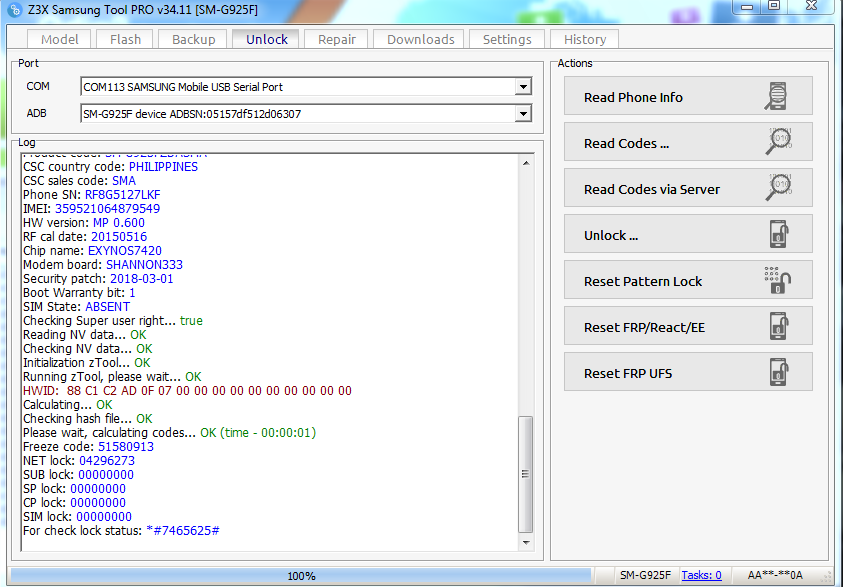Click the Checking Super user right true line

(x=113, y=320)
